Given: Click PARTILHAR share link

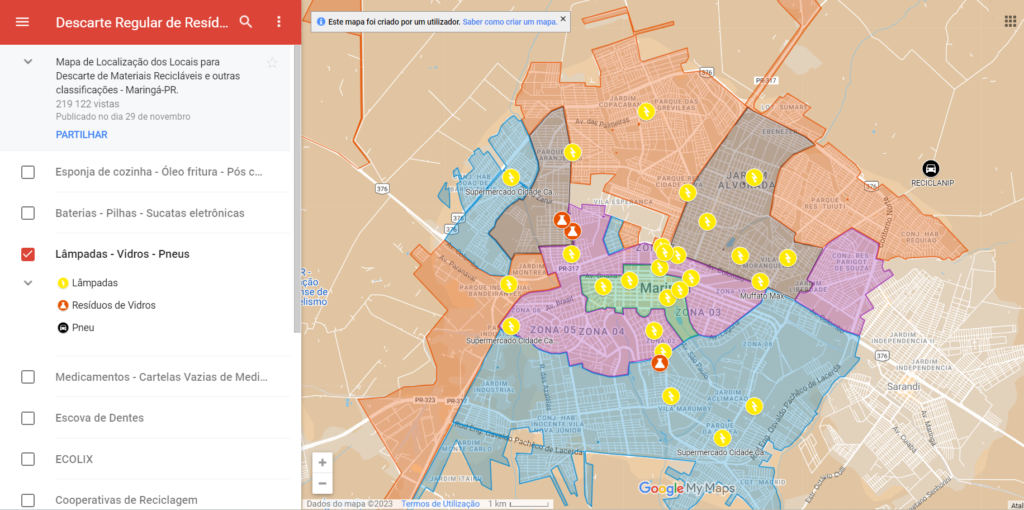Looking at the screenshot, I should tap(82, 135).
